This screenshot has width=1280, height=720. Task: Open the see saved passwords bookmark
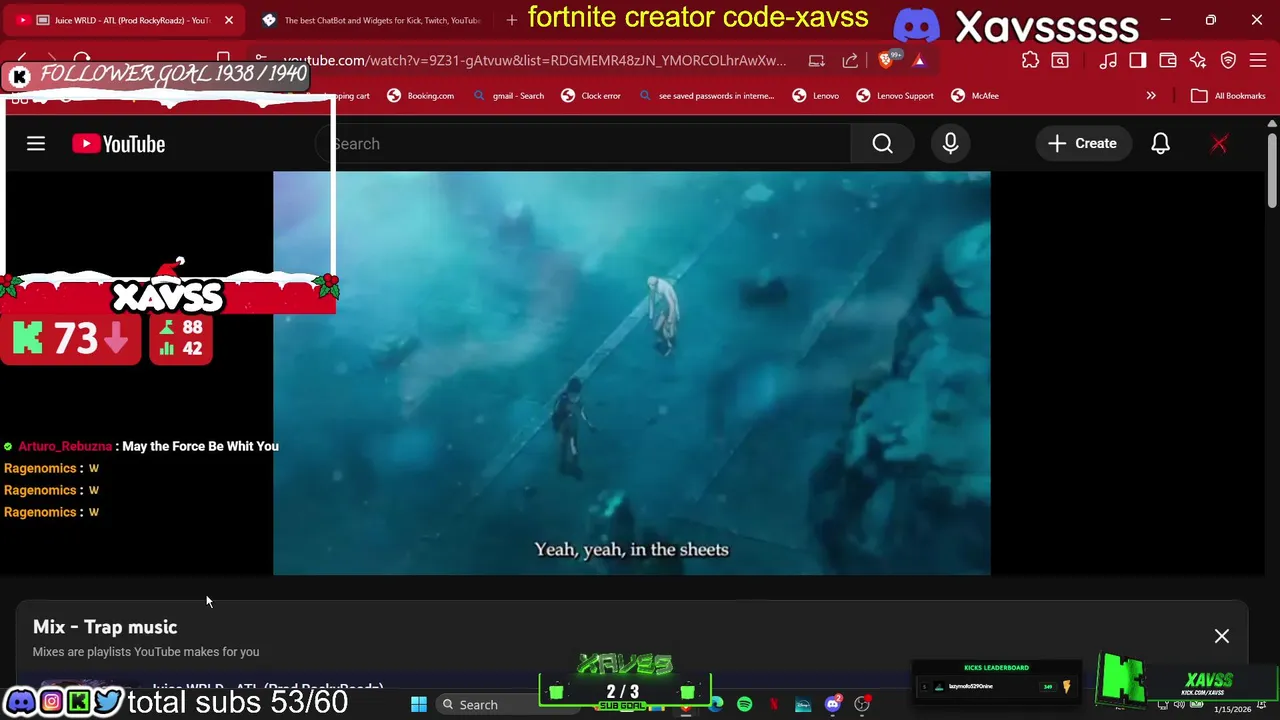point(706,96)
